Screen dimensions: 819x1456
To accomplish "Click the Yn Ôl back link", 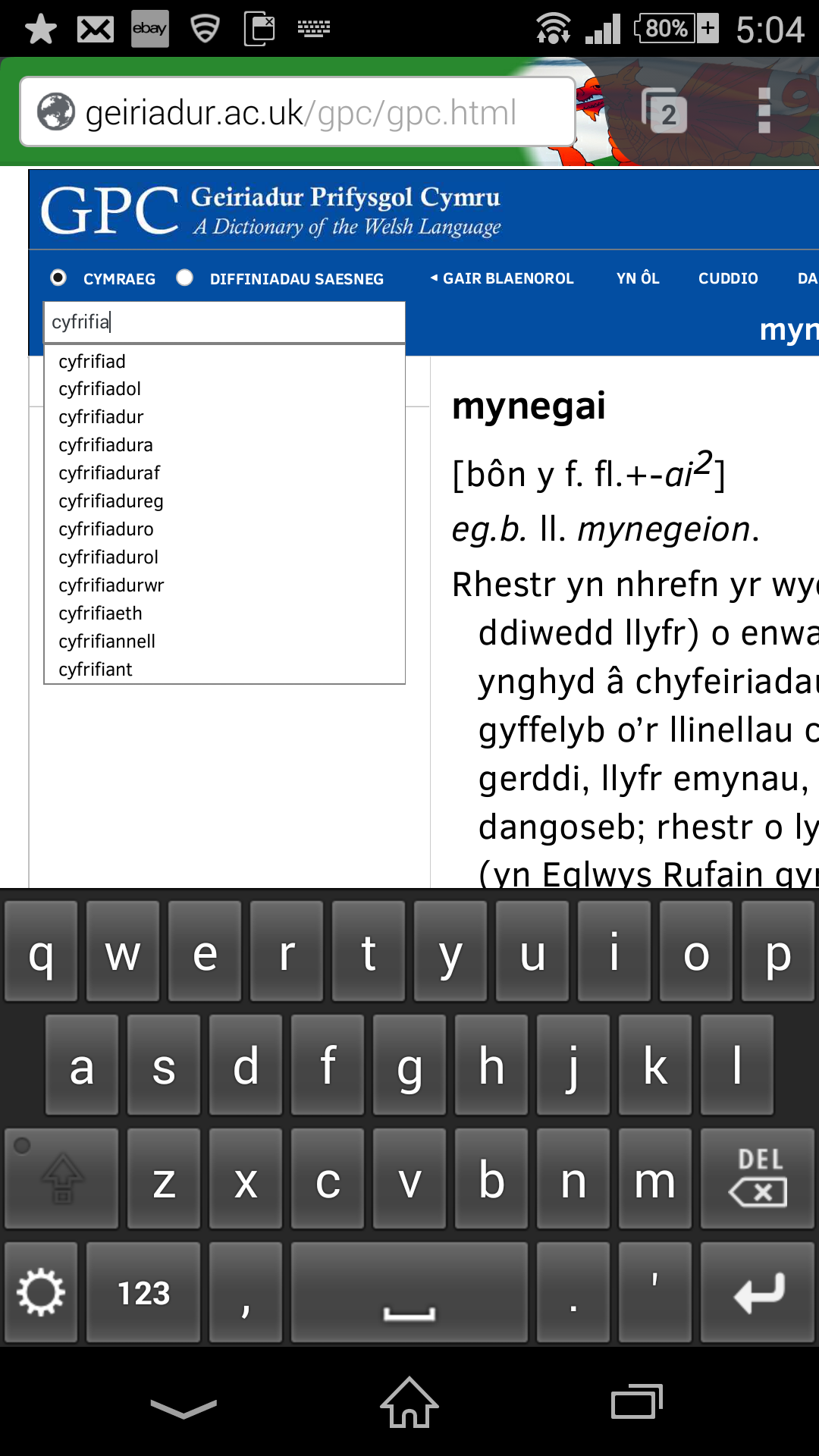I will [x=638, y=278].
